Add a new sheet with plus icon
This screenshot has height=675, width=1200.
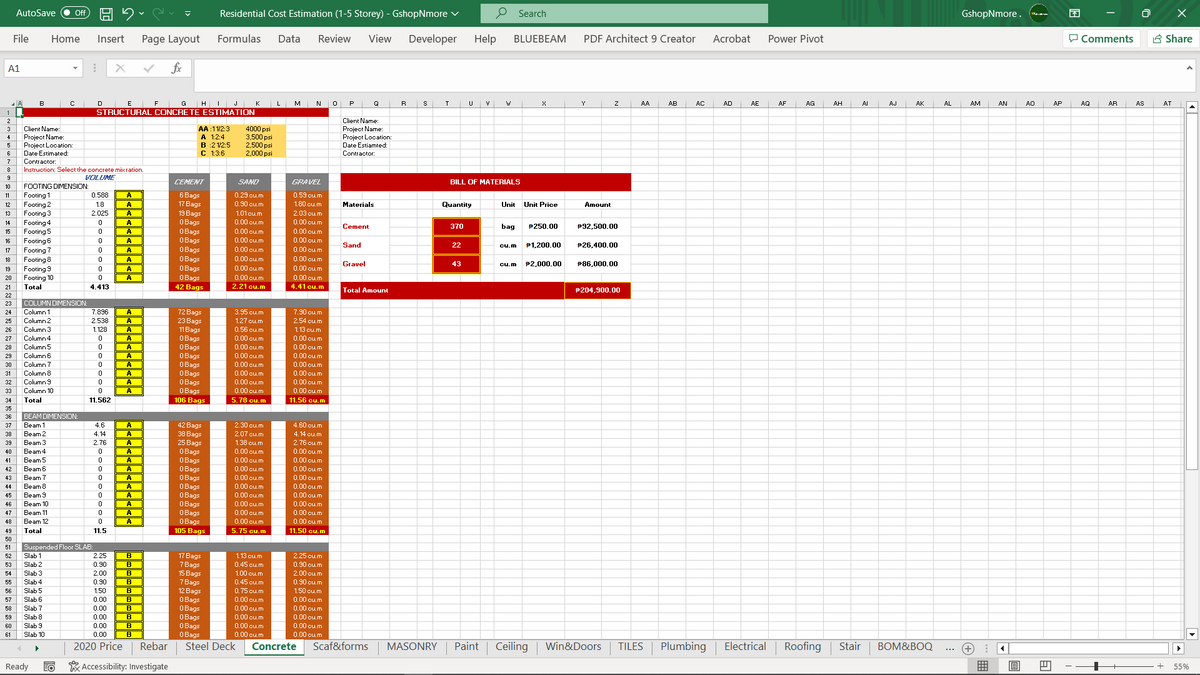point(967,647)
